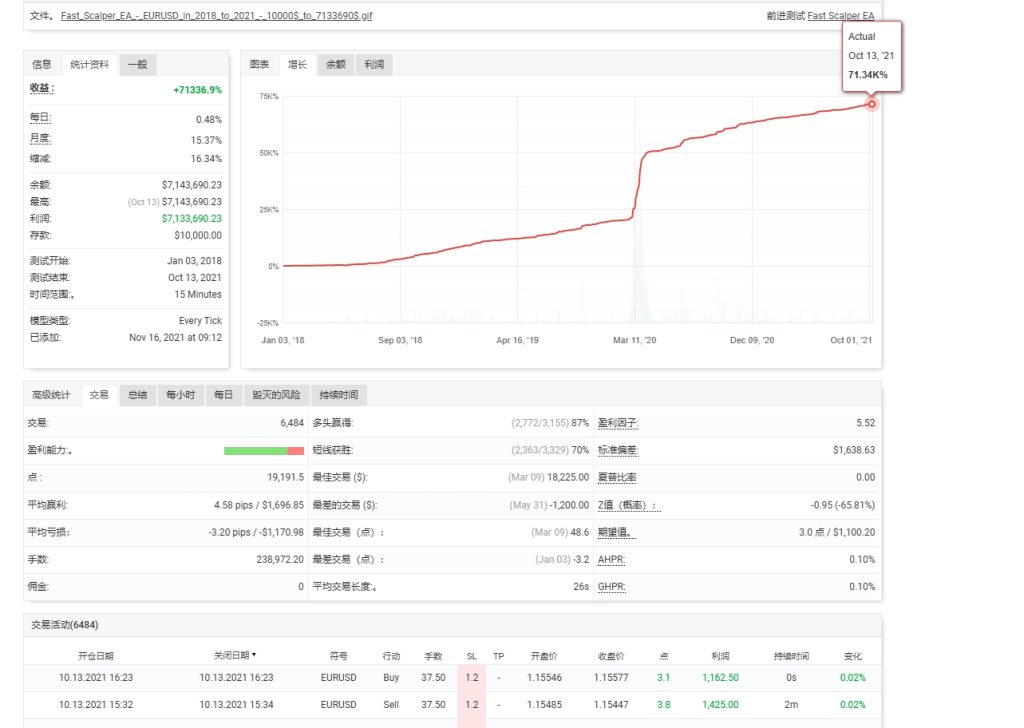1024x728 pixels.
Task: Open the 前进测试 Fast Scalper EA link
Action: (x=841, y=16)
